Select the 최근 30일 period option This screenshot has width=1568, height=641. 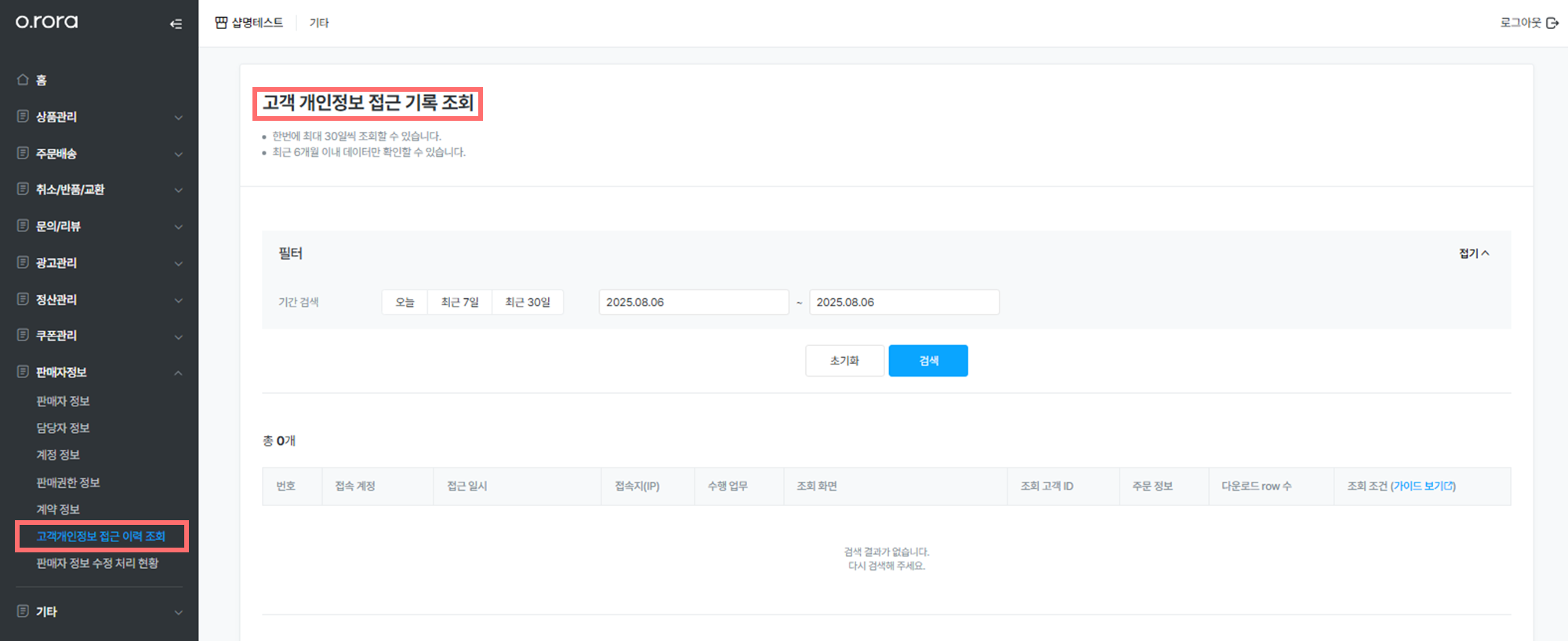(528, 302)
